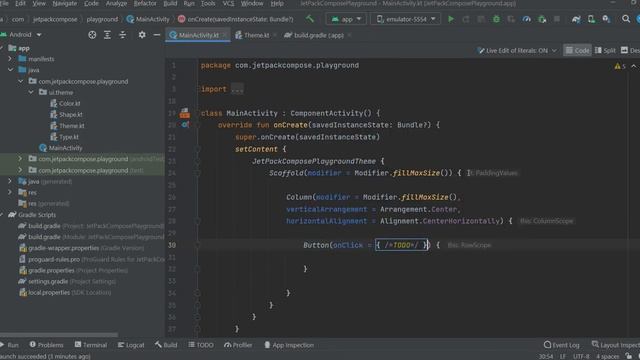Open the Event Log

[x=562, y=345]
